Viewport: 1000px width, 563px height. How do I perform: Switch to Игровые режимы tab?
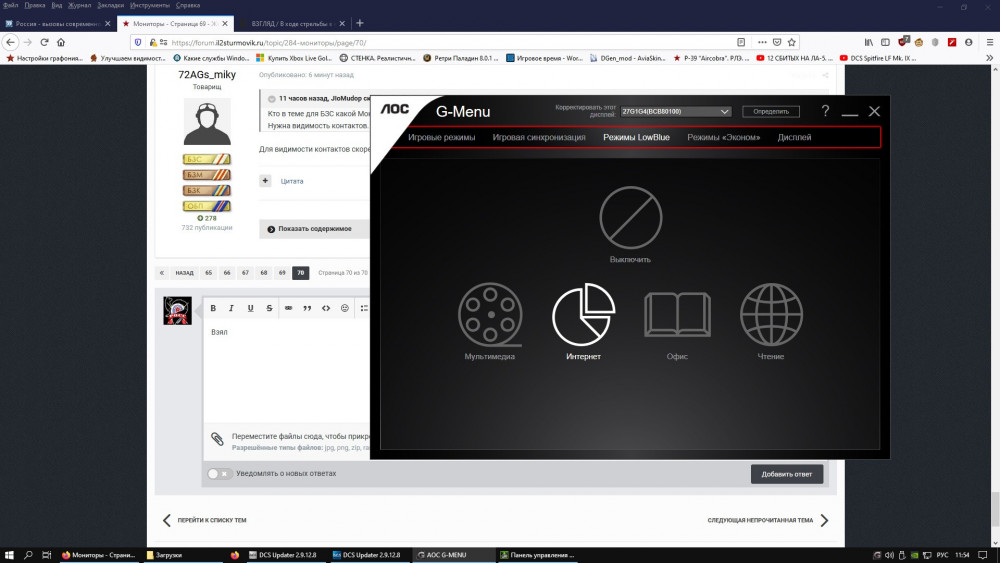(441, 137)
